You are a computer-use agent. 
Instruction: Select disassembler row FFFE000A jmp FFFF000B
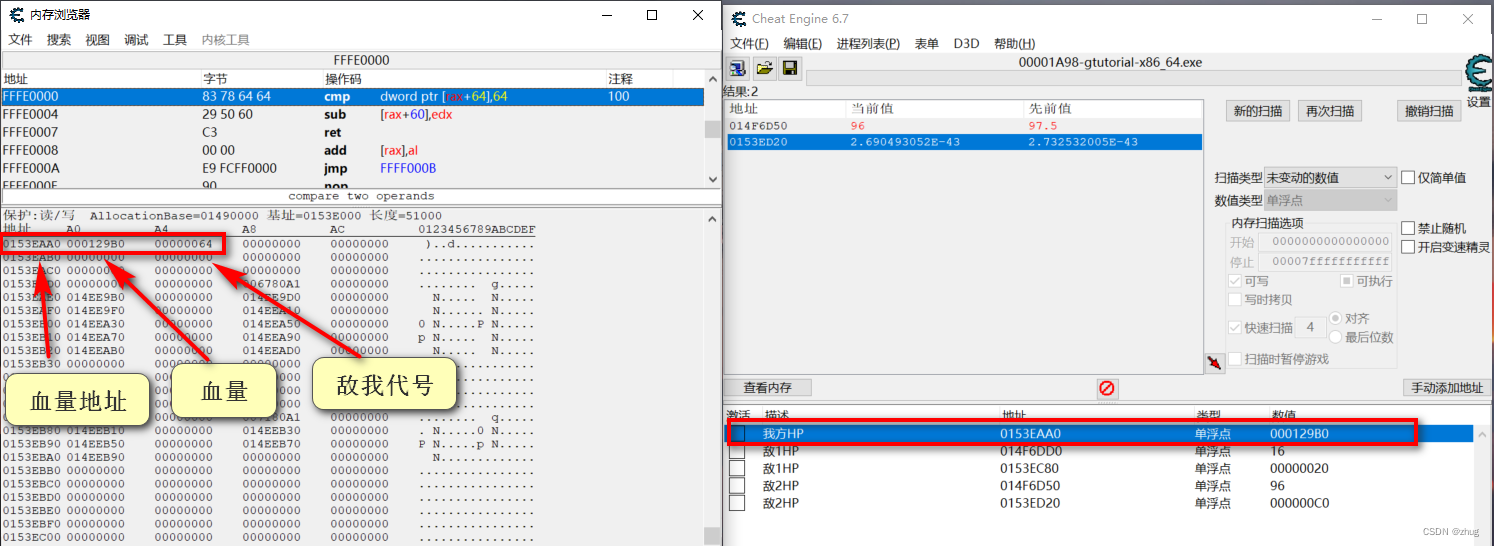(352, 168)
